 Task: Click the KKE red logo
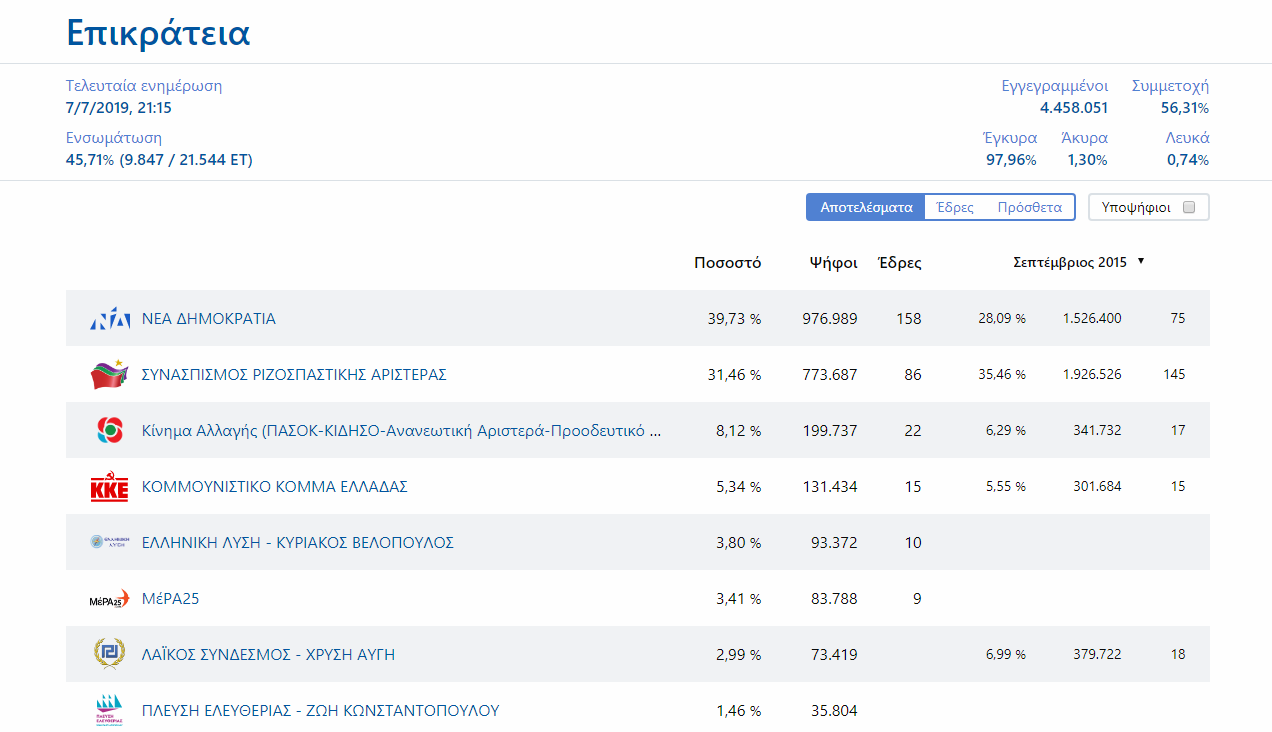coord(110,487)
